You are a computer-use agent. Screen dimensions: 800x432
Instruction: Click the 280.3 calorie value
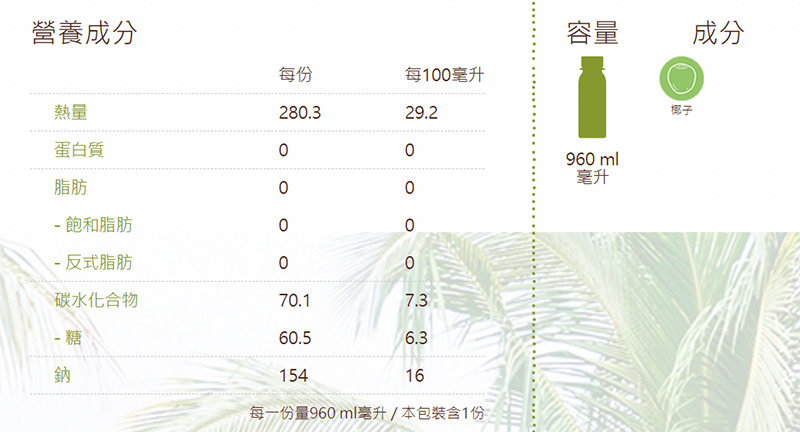300,112
